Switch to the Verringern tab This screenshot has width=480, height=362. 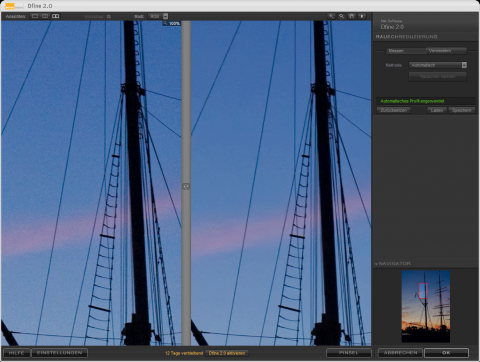(446, 51)
